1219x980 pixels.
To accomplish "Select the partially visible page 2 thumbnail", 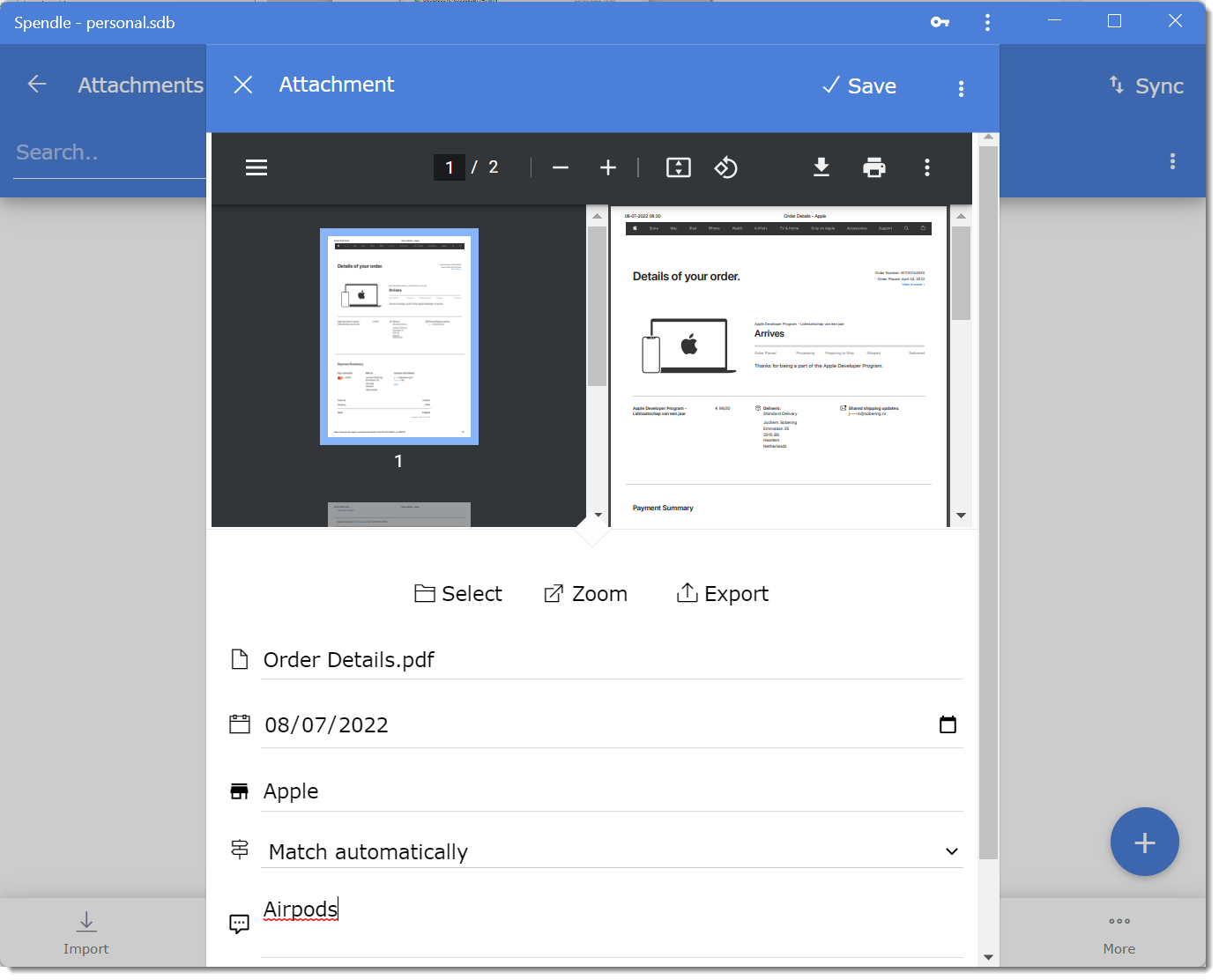I will (x=399, y=515).
